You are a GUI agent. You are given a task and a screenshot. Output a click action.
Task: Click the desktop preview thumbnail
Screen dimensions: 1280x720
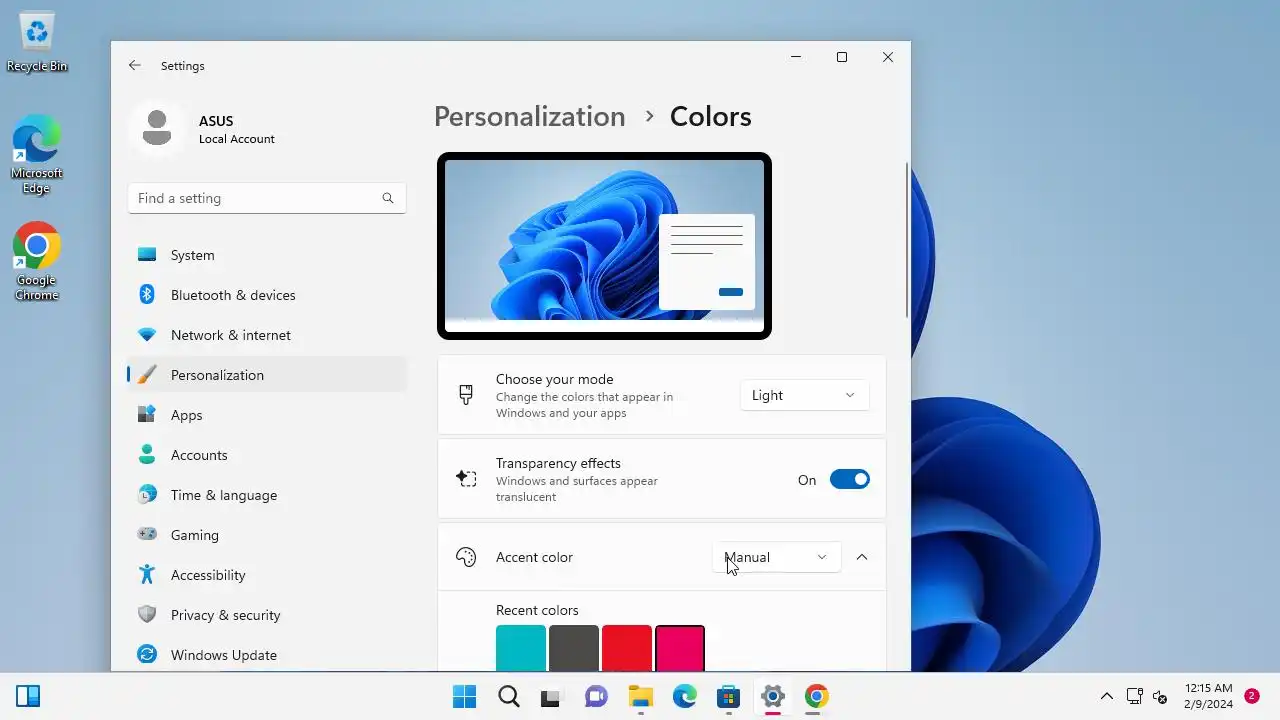pyautogui.click(x=604, y=246)
